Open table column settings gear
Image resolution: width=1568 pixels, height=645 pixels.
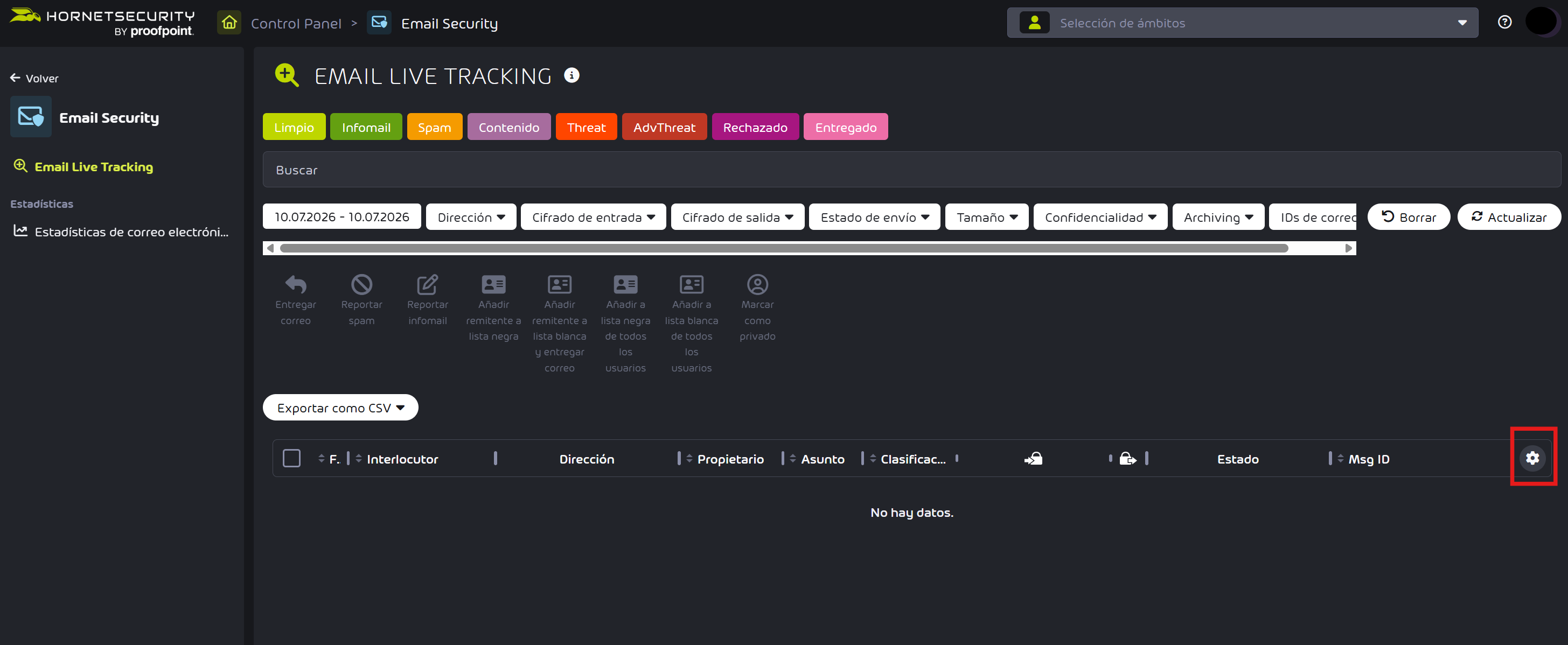point(1532,458)
